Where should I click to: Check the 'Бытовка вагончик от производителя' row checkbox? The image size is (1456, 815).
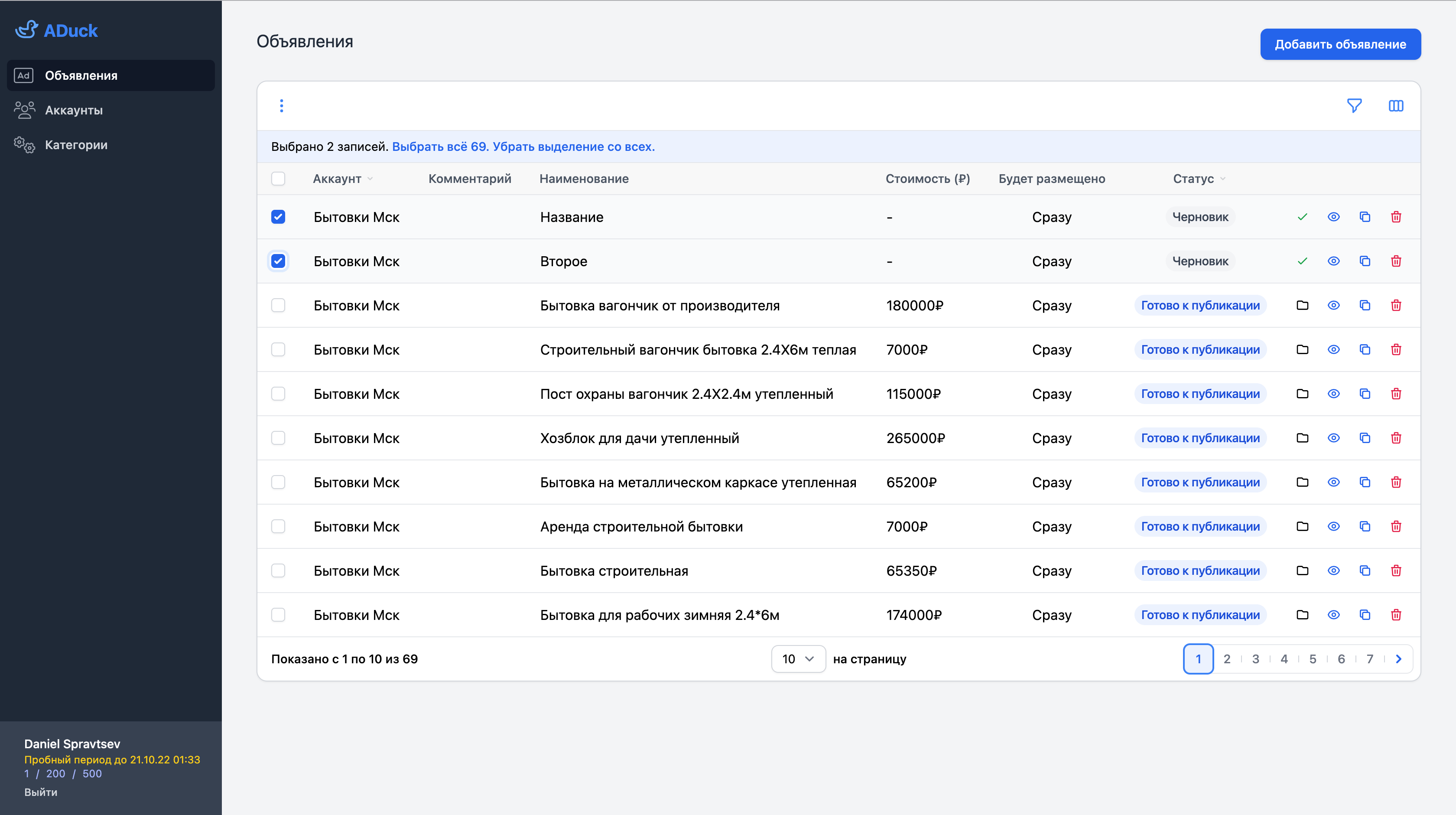coord(278,306)
